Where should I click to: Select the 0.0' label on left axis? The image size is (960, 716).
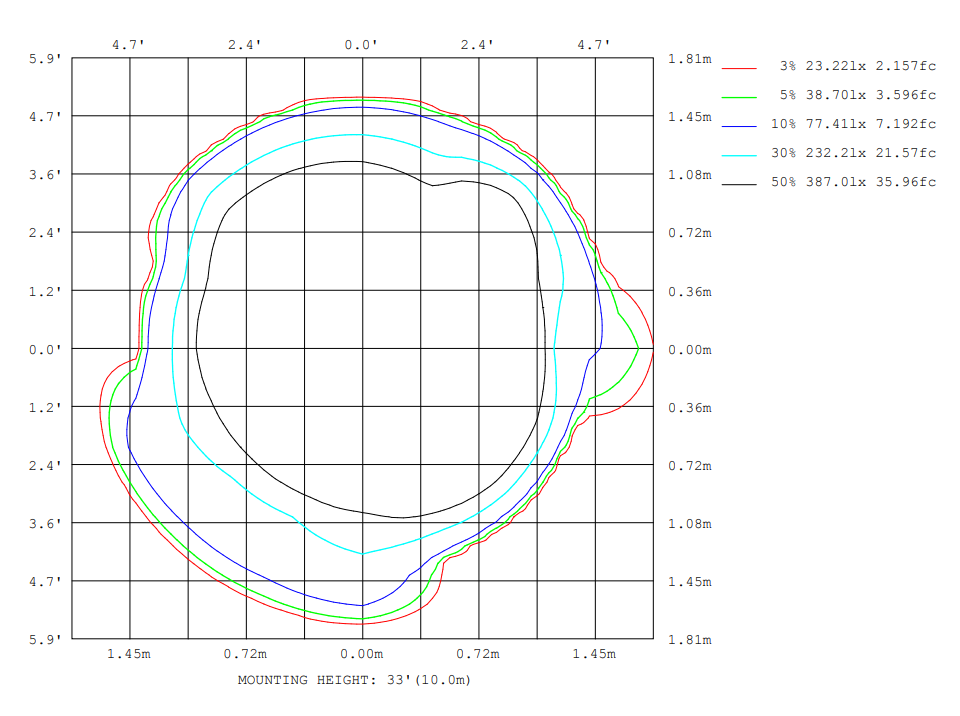click(x=45, y=350)
